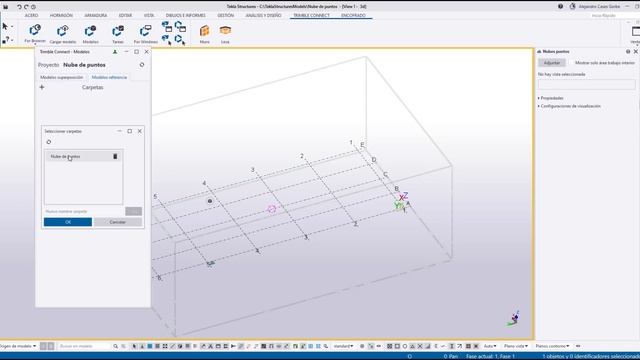The height and width of the screenshot is (360, 640).
Task: Open the ANÁLISIS Y DISEÑO tab
Action: tap(263, 16)
